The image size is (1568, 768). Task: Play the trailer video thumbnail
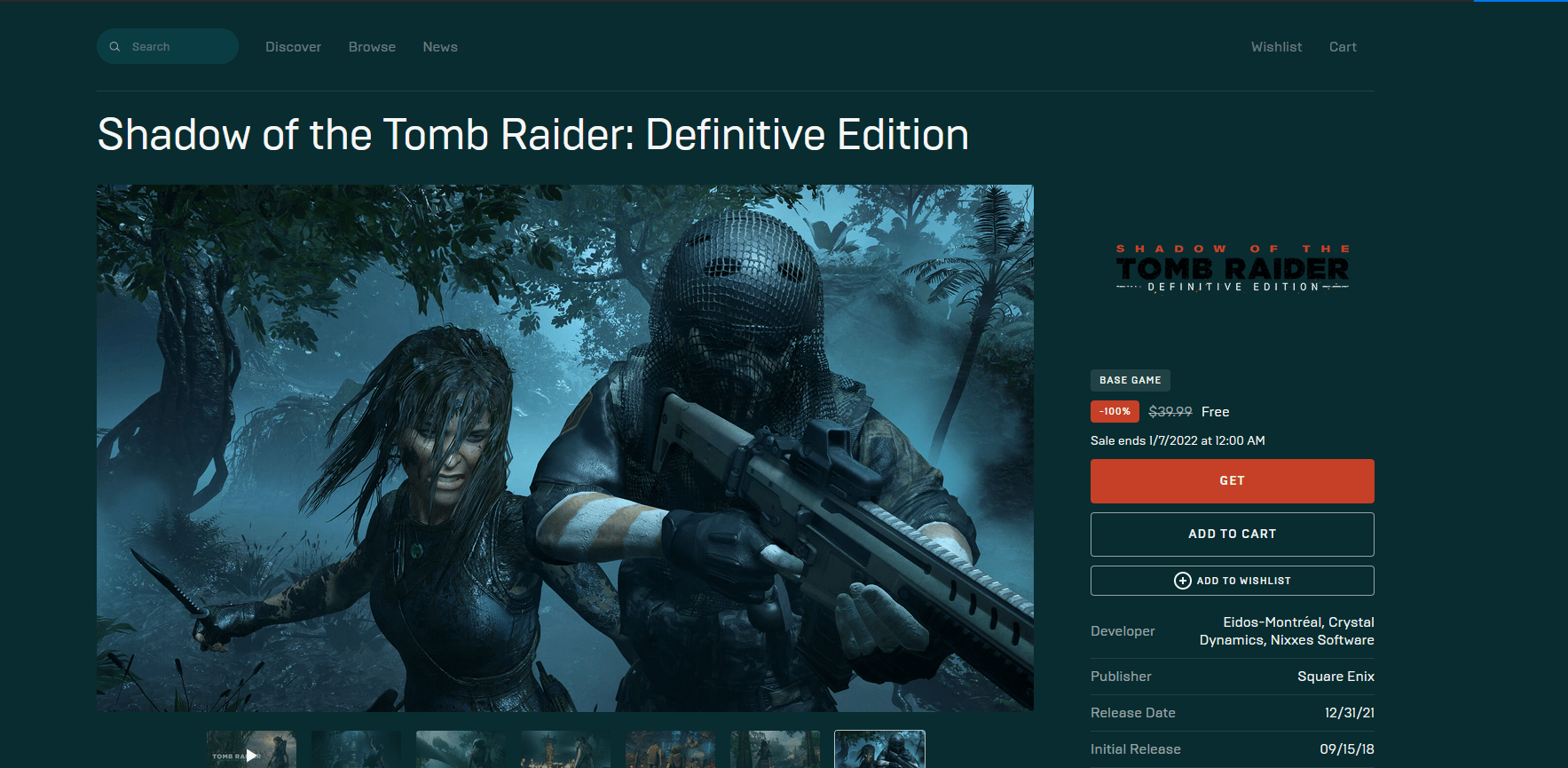tap(251, 749)
